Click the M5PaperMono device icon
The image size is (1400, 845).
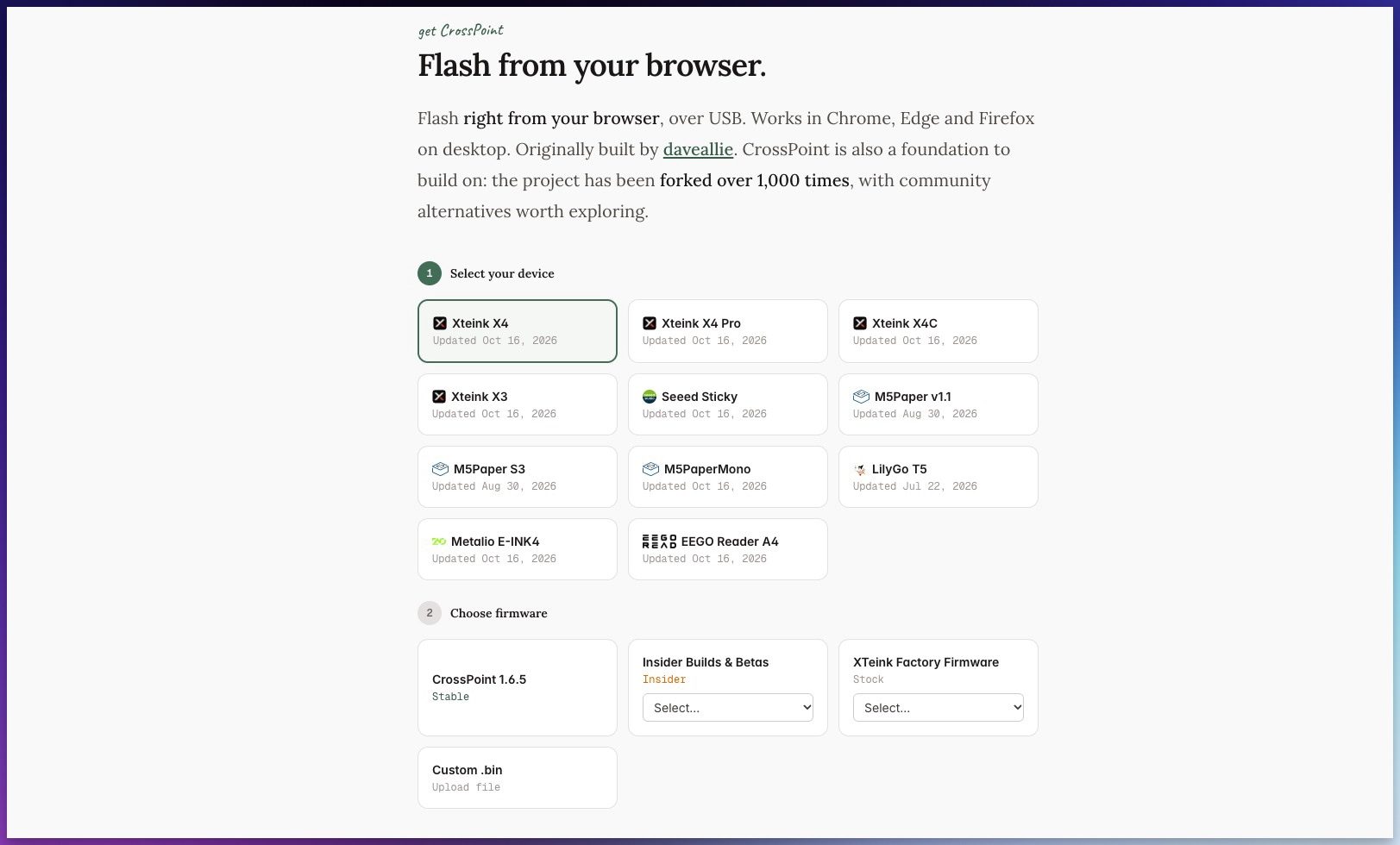(x=650, y=469)
